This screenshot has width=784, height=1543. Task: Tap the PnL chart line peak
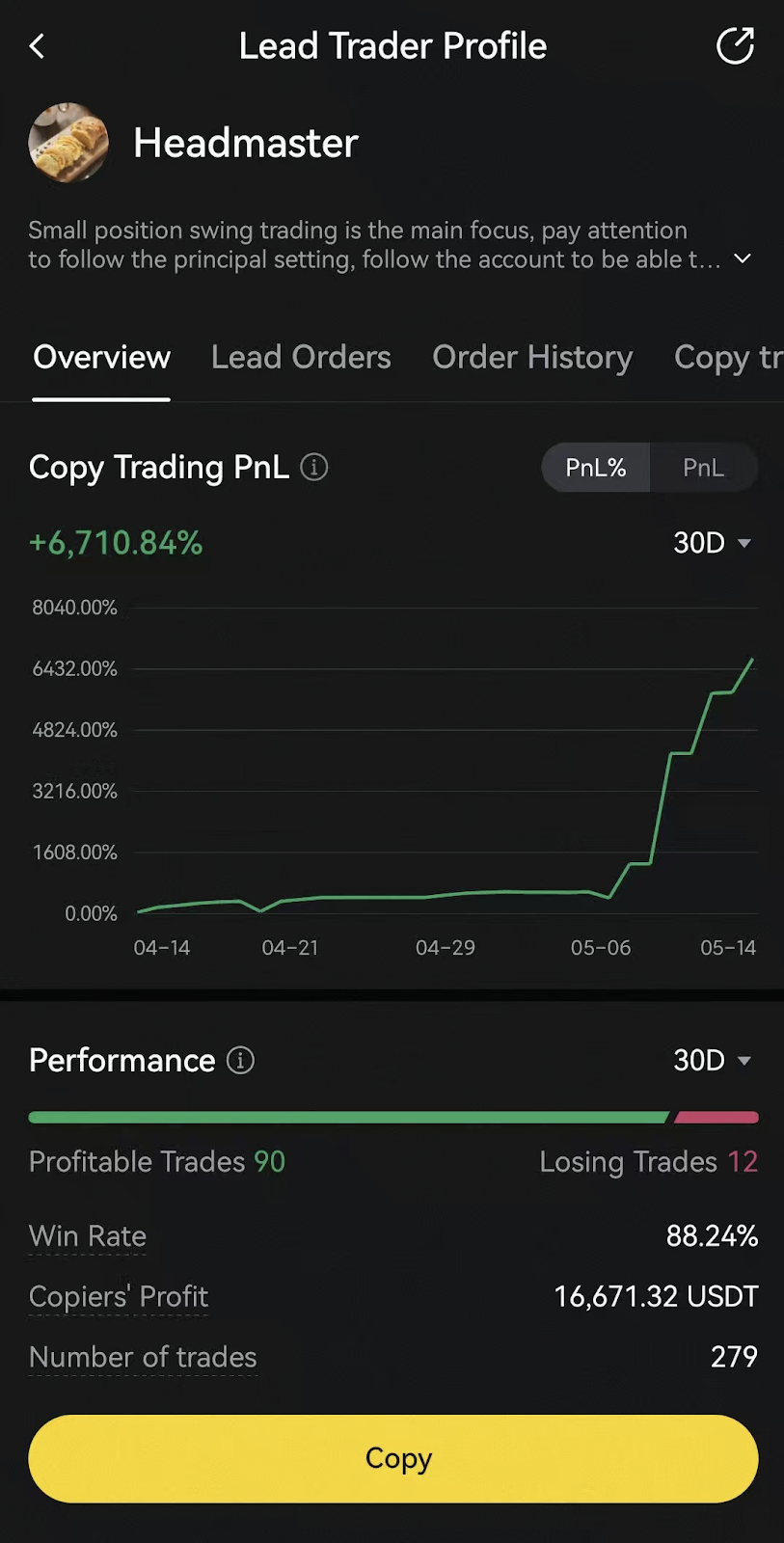751,661
